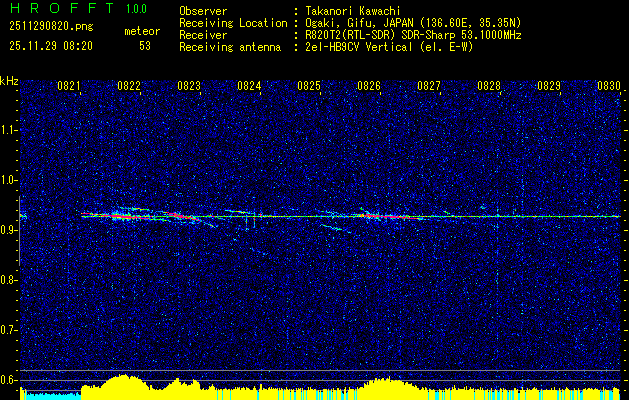Click the R820T2 SDR-Sharp receiver text

click(413, 35)
